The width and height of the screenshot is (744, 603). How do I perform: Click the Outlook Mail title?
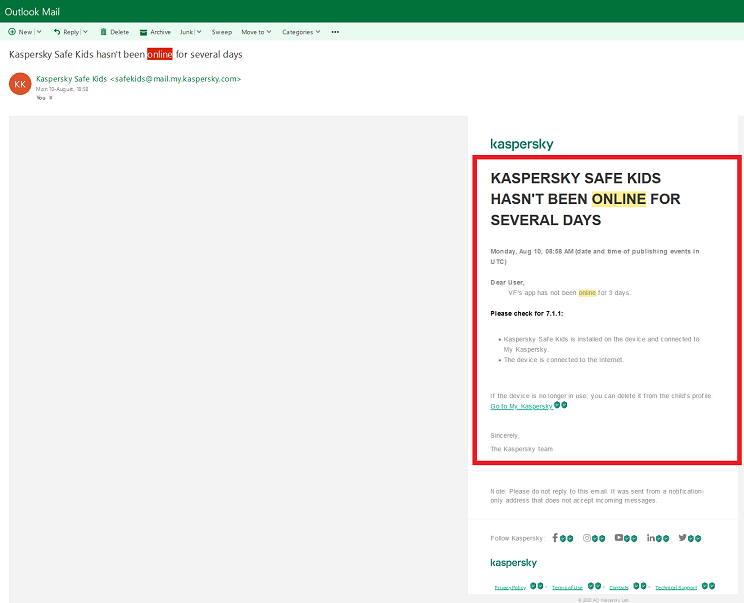coord(32,11)
